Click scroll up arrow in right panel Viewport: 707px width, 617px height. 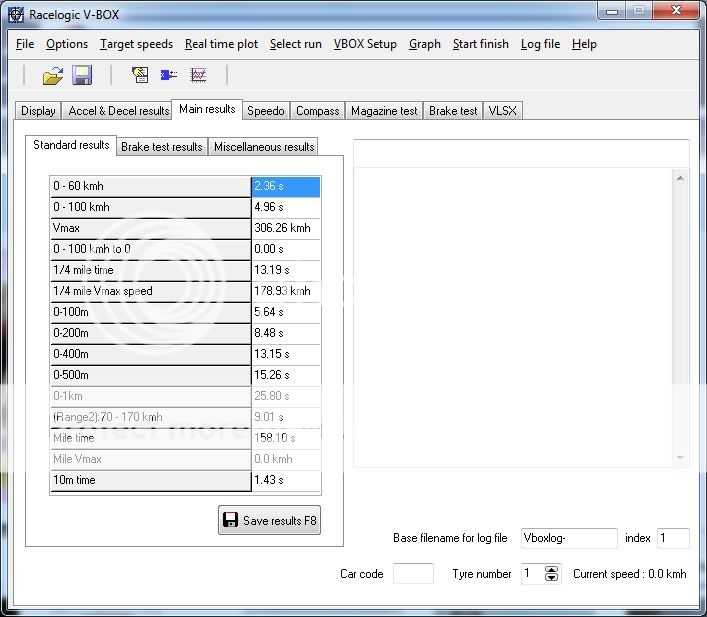pyautogui.click(x=680, y=179)
